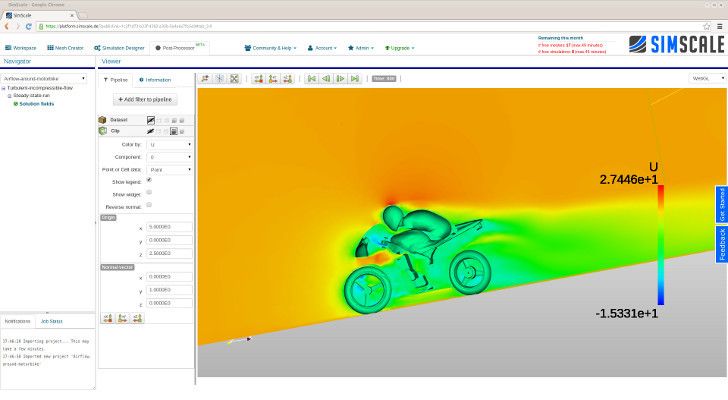Click the normal vector z input field
Image resolution: width=728 pixels, height=400 pixels.
coord(169,303)
